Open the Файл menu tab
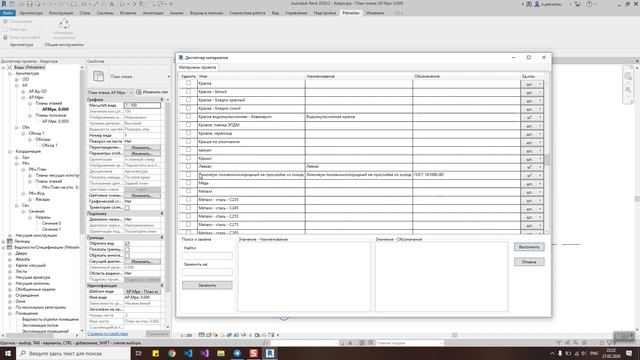Image resolution: width=640 pixels, height=360 pixels. (8, 13)
